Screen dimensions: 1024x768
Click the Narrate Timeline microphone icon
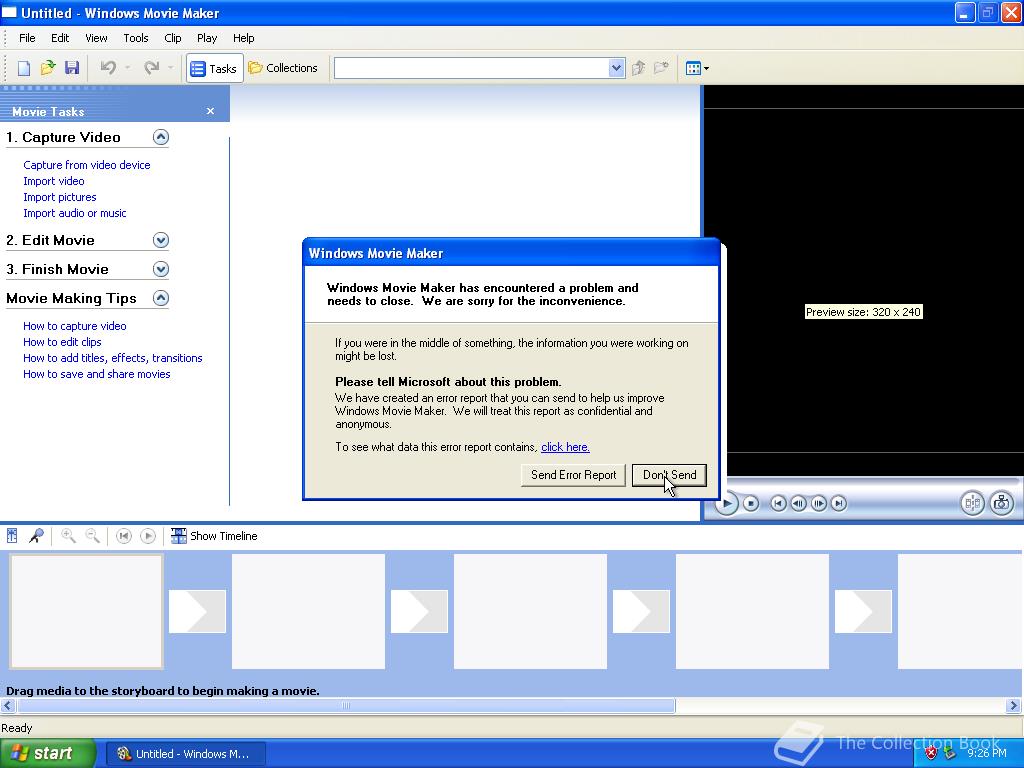coord(37,536)
